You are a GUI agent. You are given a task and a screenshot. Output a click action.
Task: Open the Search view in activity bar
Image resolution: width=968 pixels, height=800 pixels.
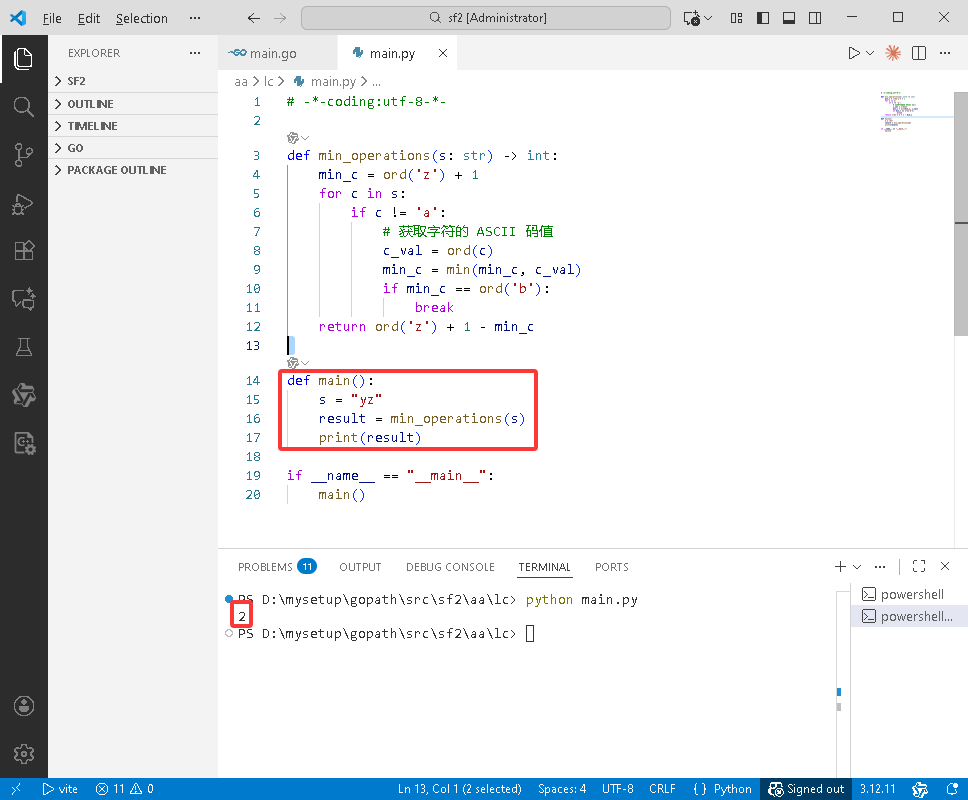tap(23, 107)
